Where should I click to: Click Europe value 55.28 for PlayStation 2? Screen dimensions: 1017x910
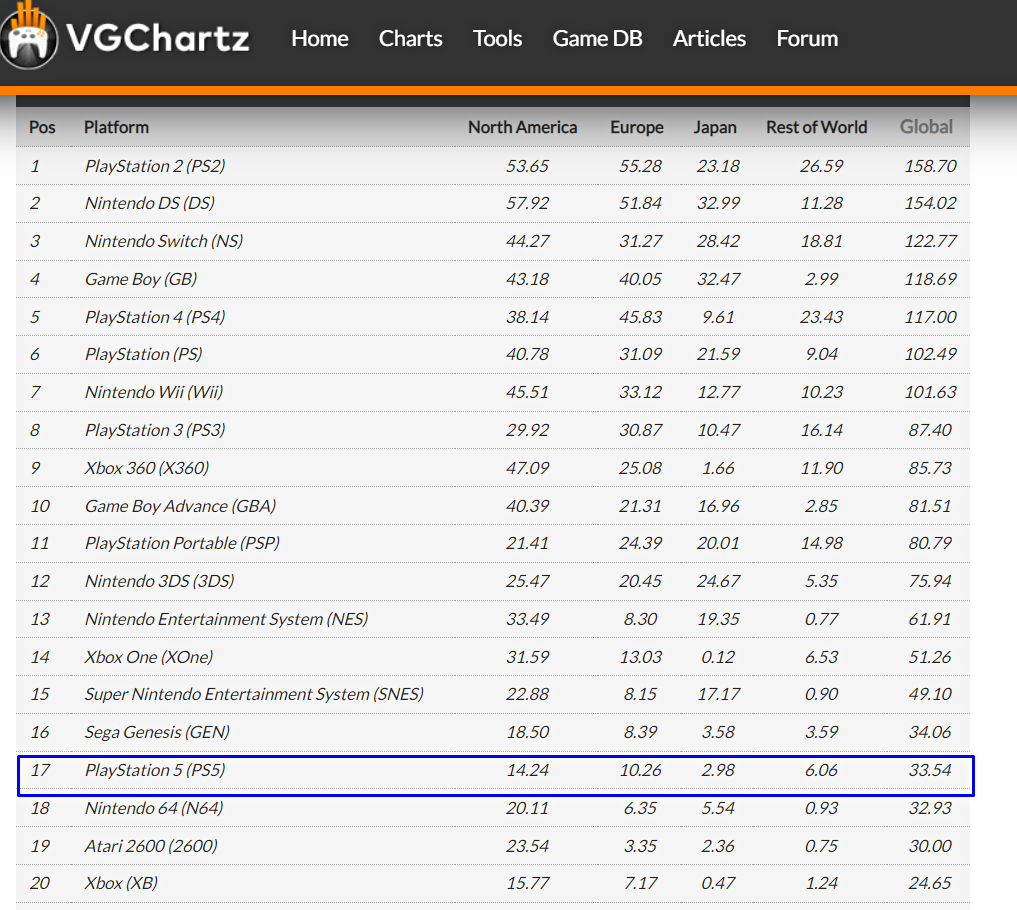pyautogui.click(x=640, y=166)
